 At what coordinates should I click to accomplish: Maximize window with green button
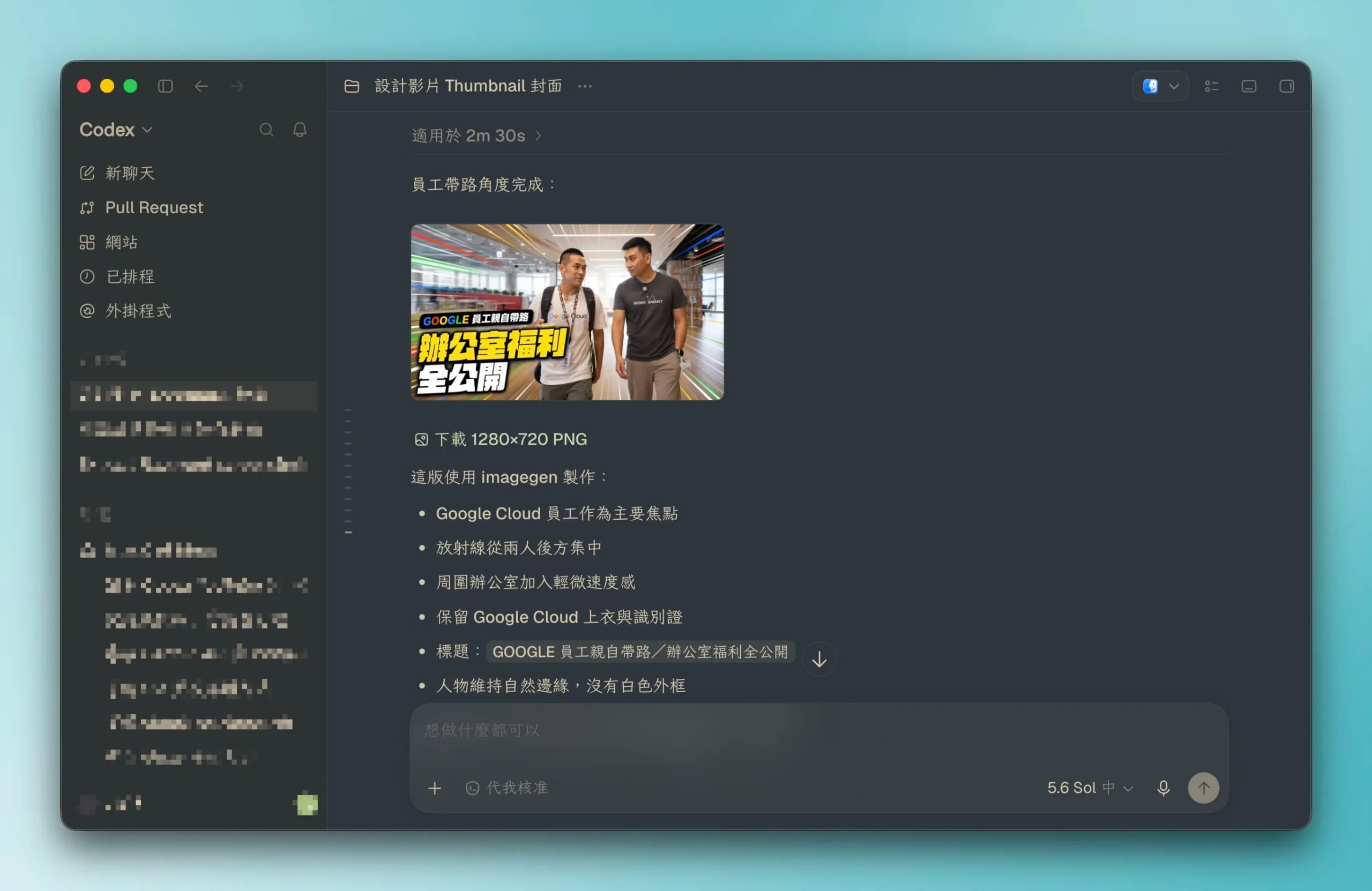[x=130, y=86]
